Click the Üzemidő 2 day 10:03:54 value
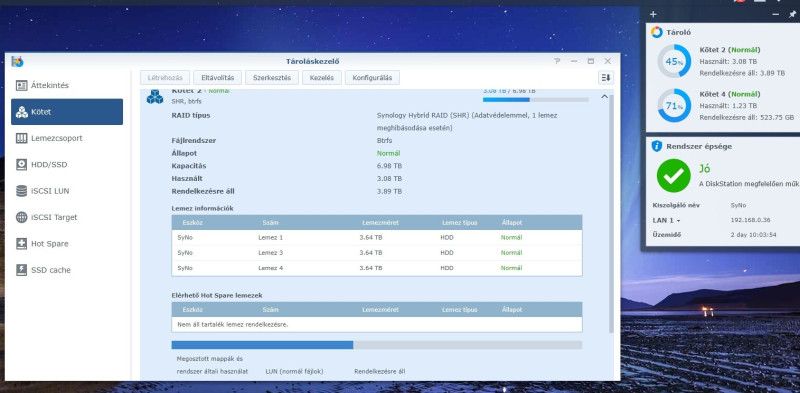Image resolution: width=800 pixels, height=393 pixels. 754,235
